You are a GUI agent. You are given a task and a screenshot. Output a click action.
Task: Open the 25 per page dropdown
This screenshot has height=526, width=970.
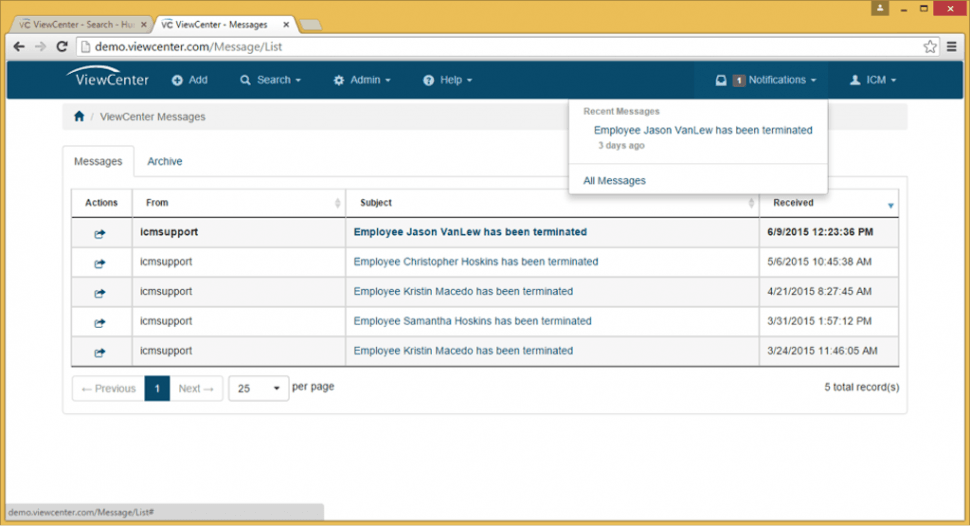click(x=258, y=388)
